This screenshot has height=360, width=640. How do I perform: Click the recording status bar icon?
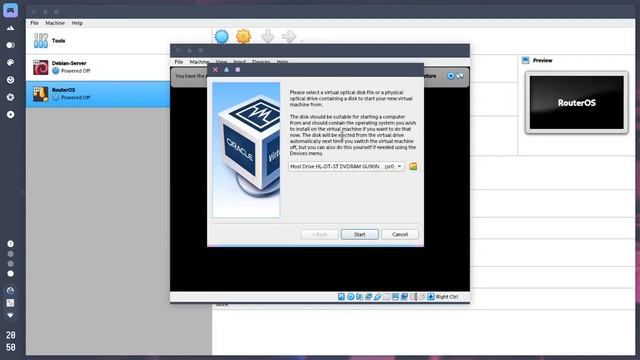(404, 297)
